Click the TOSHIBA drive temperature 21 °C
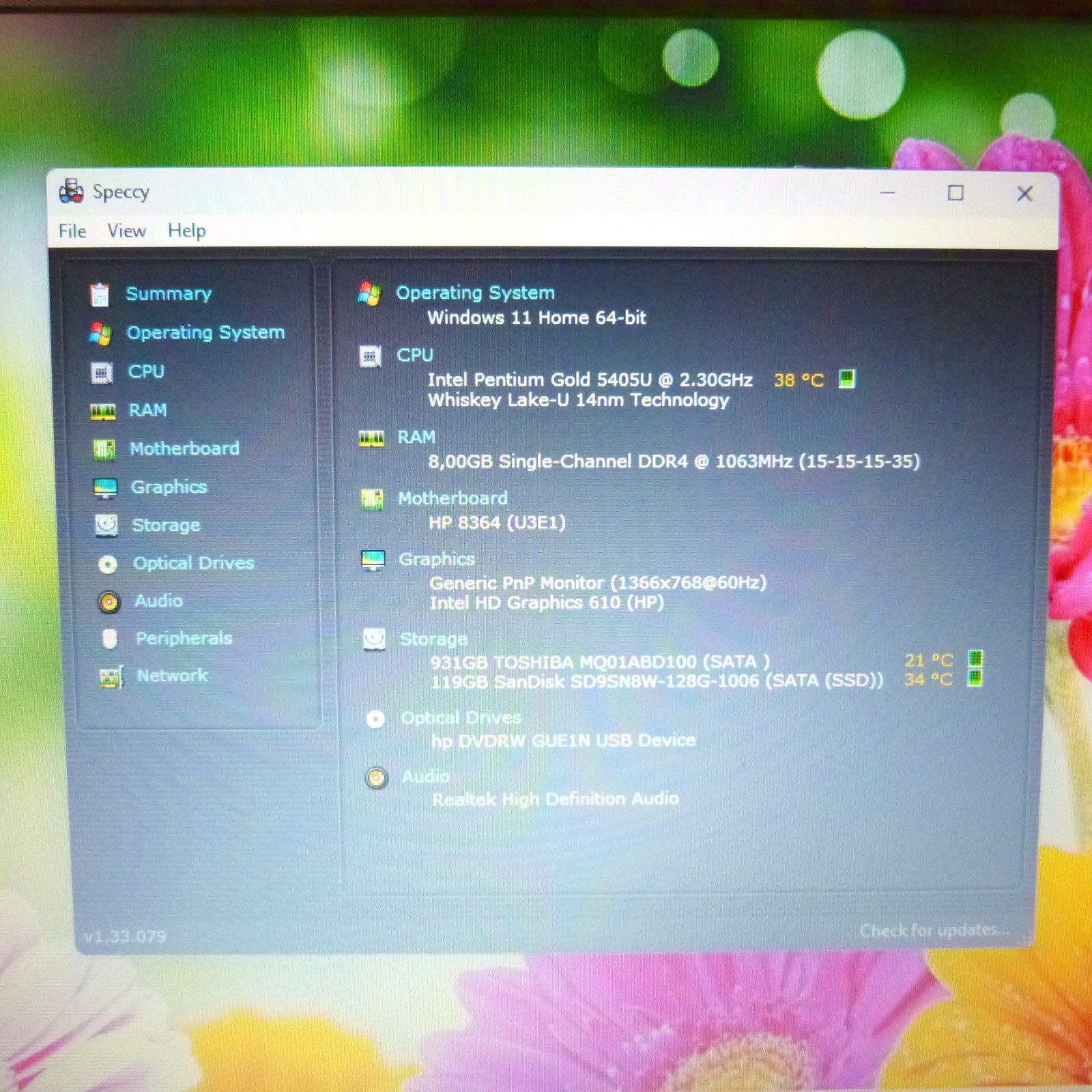The image size is (1092, 1092). point(929,661)
